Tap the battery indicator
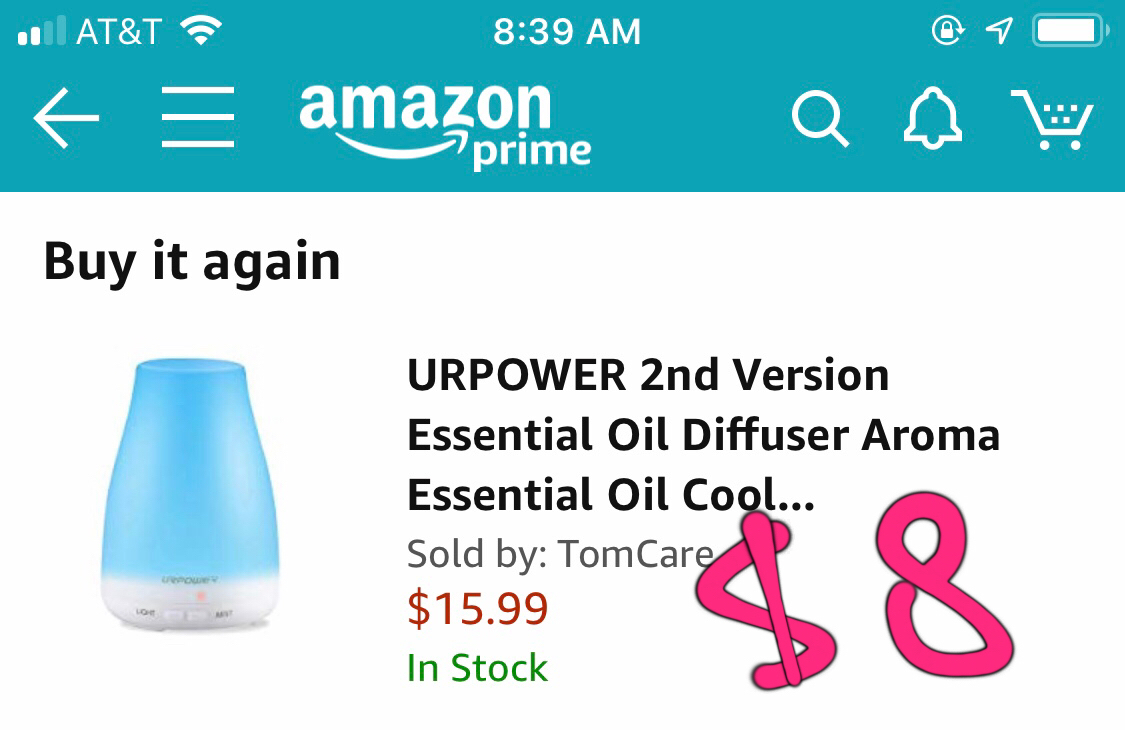This screenshot has width=1125, height=730. (1068, 31)
